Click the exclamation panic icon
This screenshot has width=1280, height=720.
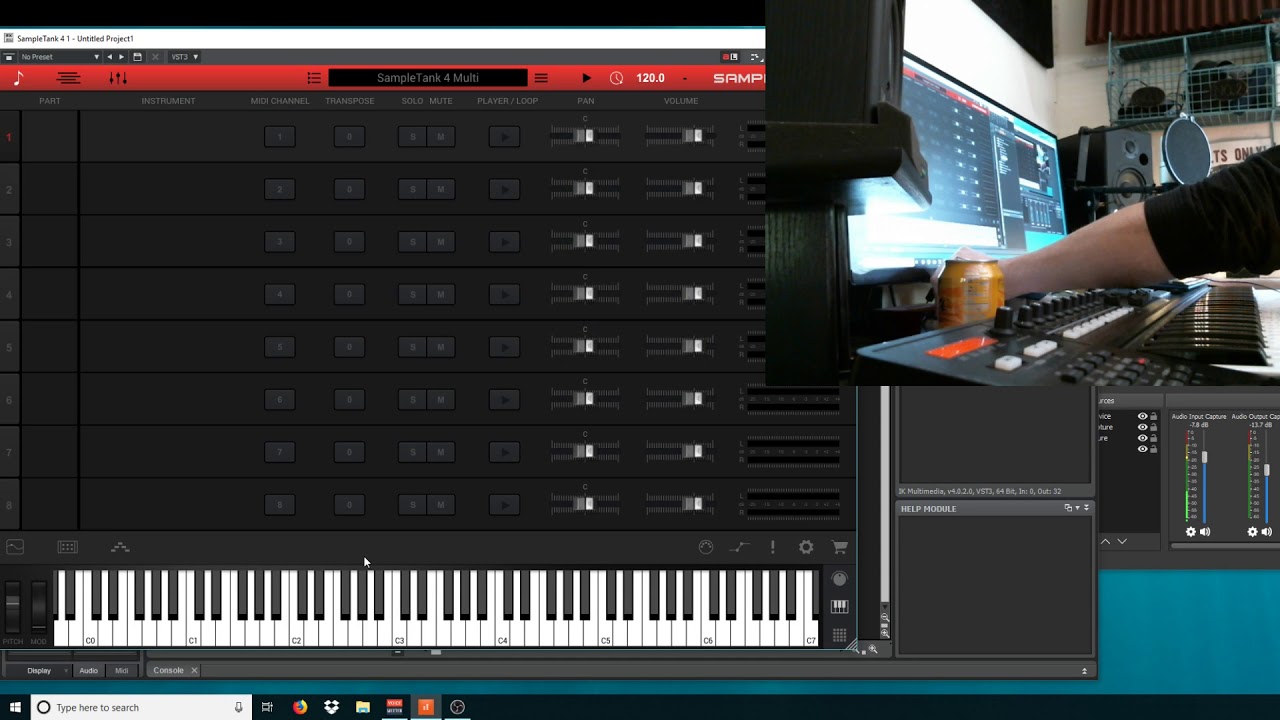tap(772, 547)
